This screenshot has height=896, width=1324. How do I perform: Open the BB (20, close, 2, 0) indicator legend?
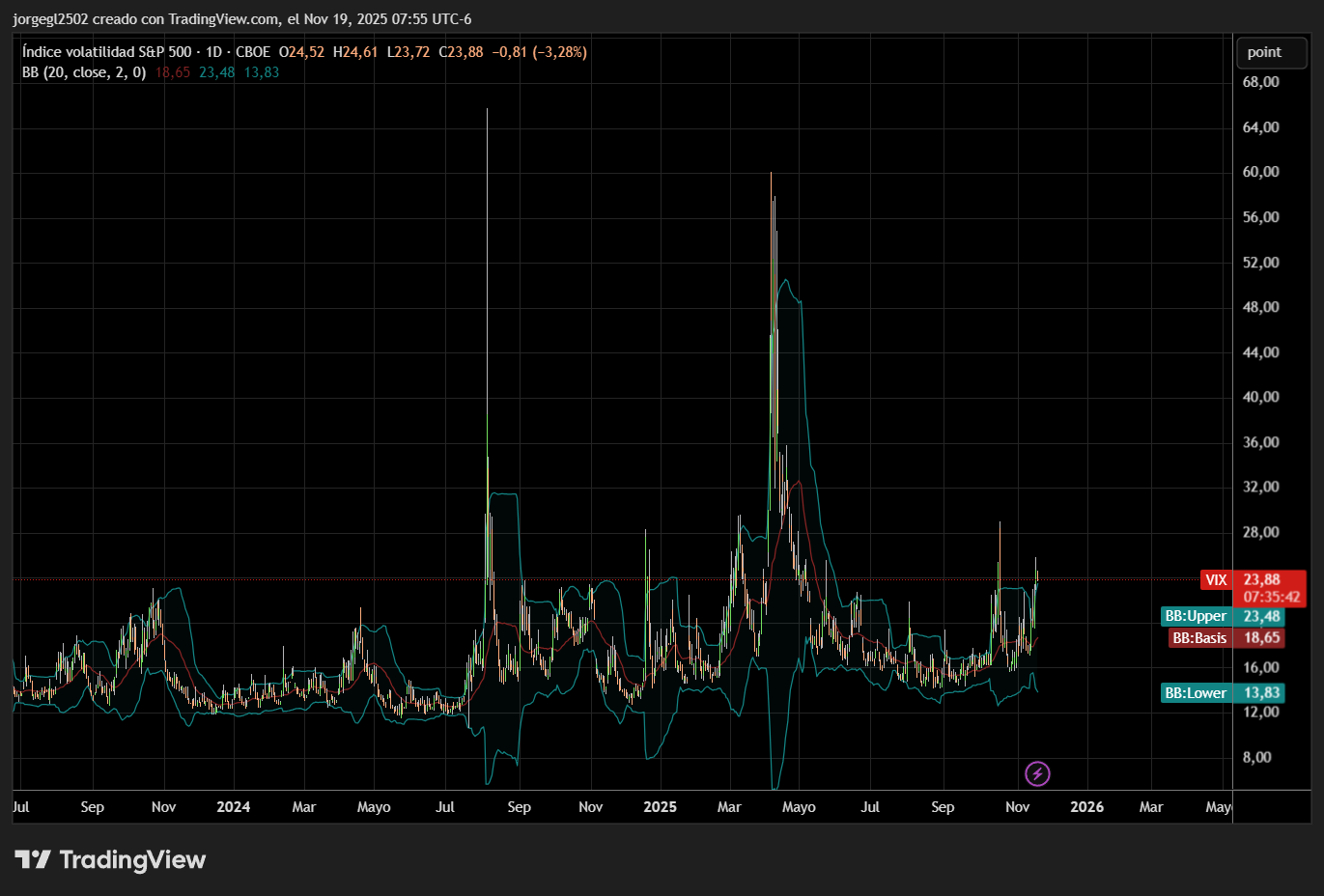pos(84,72)
